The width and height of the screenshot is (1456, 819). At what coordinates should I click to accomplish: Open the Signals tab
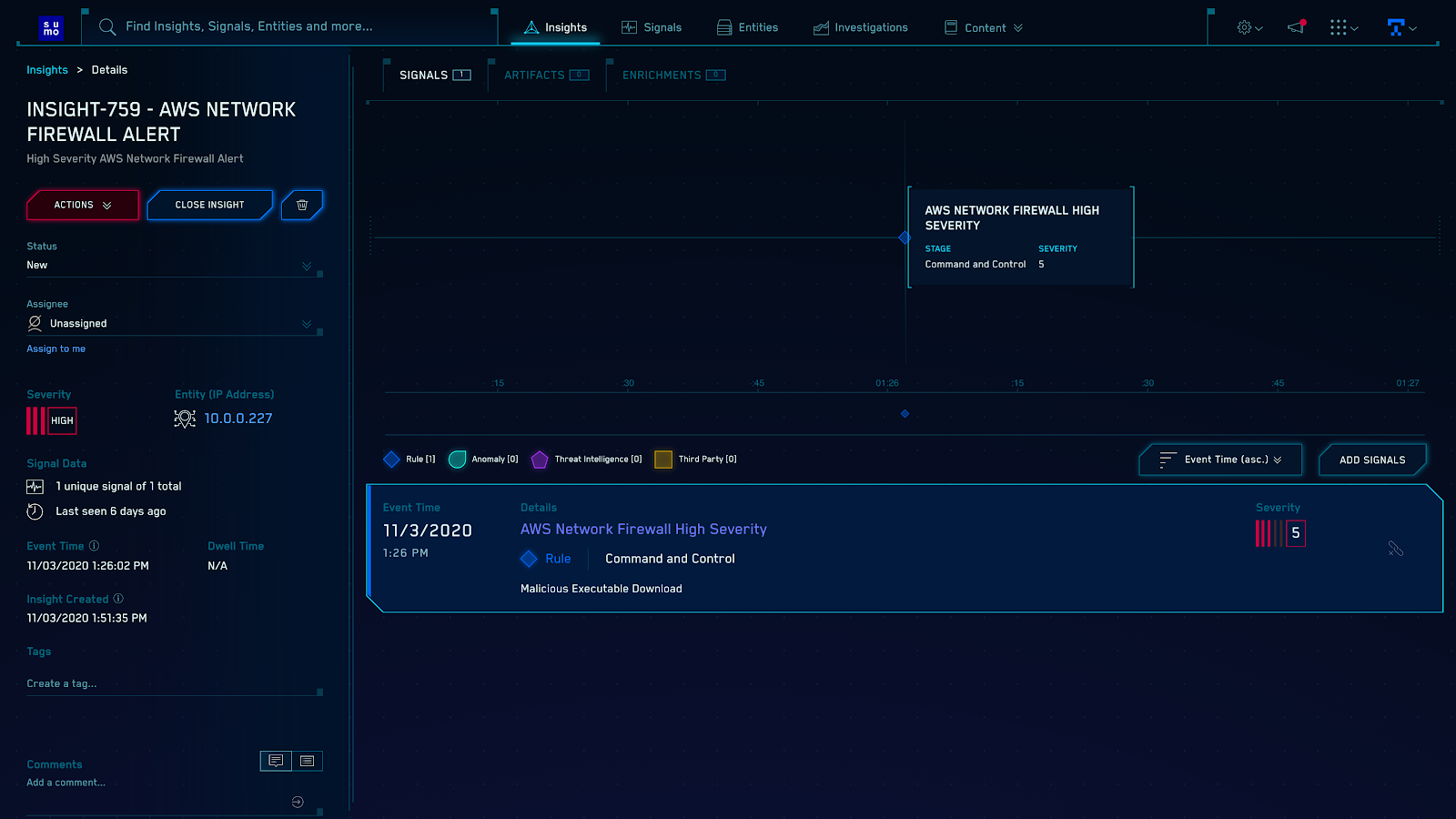coord(652,27)
